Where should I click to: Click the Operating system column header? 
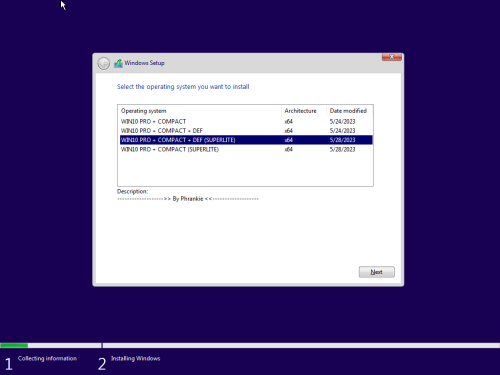[200, 111]
